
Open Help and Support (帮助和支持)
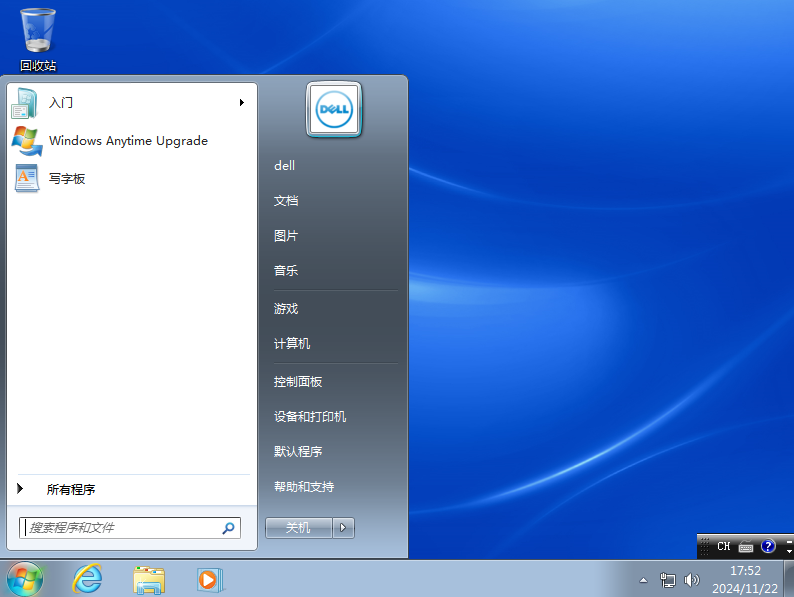pyautogui.click(x=304, y=487)
